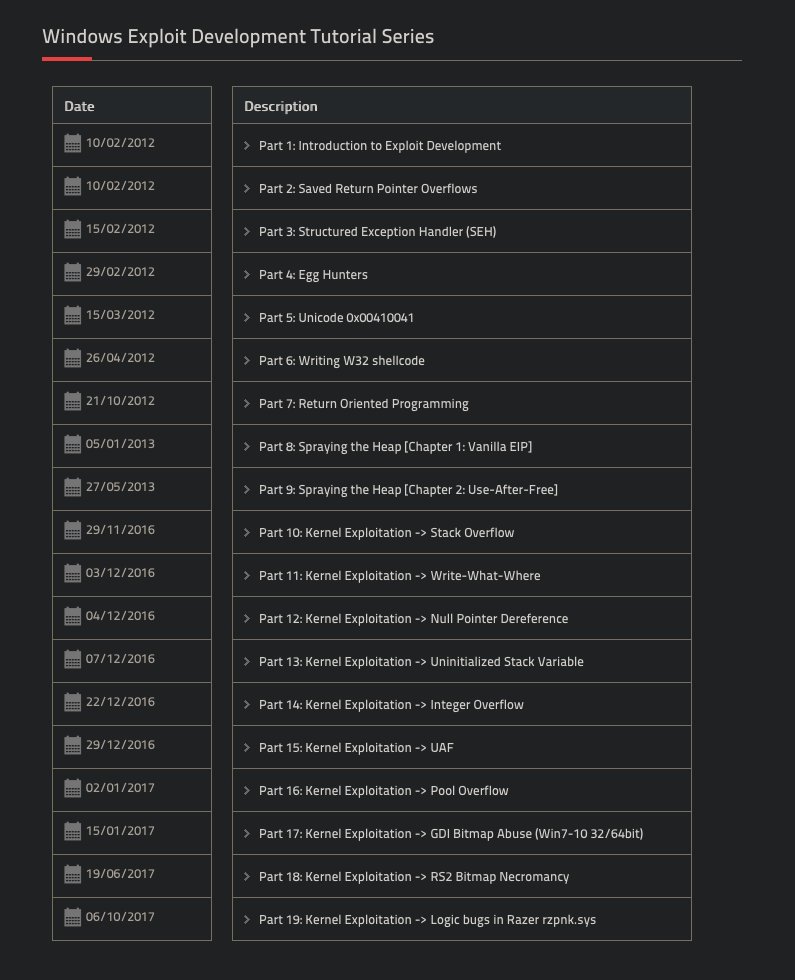Click calendar icon next to 15/03/2012
795x980 pixels.
[x=72, y=316]
